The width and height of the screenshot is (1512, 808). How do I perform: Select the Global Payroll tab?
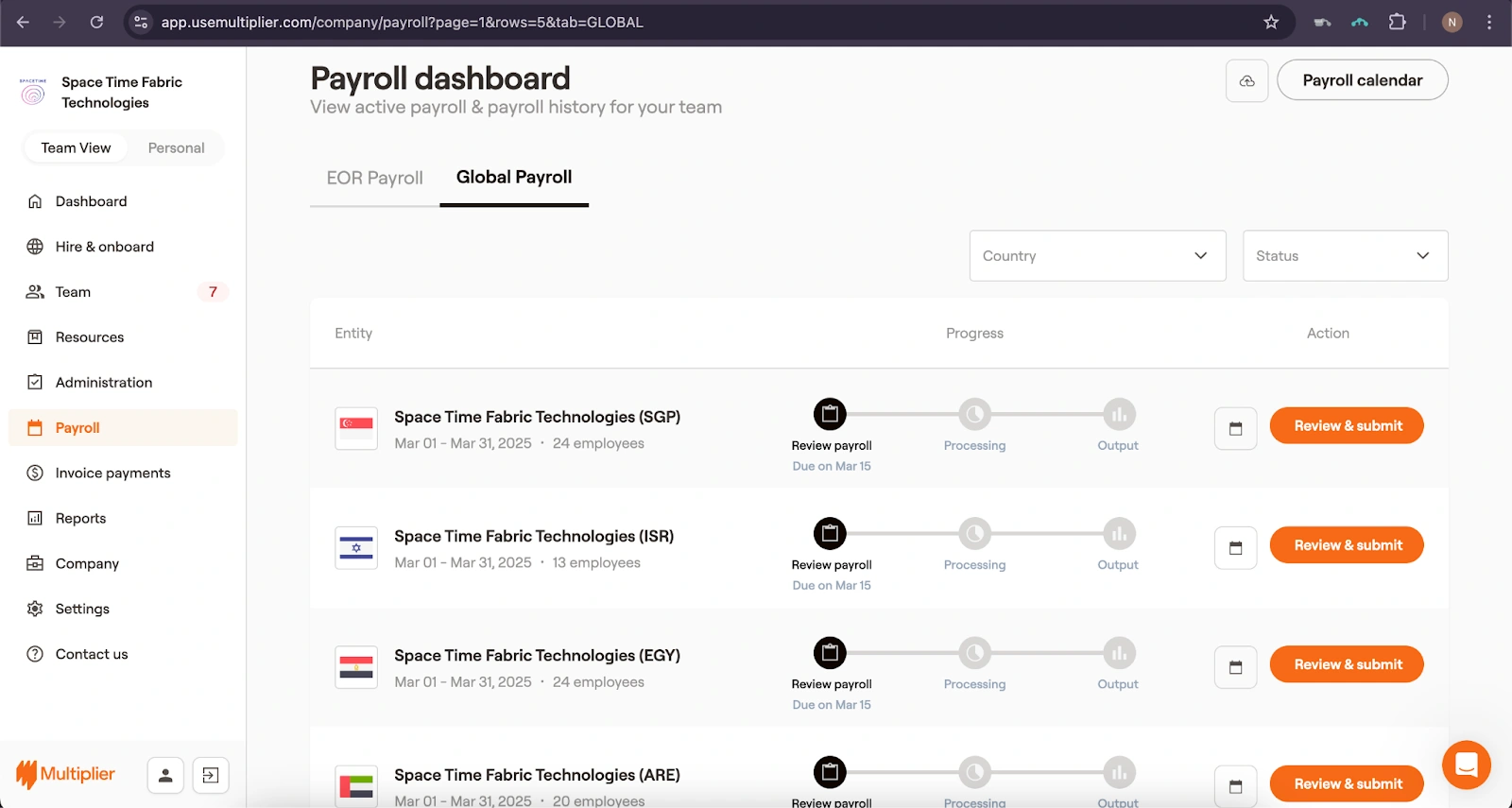(514, 177)
